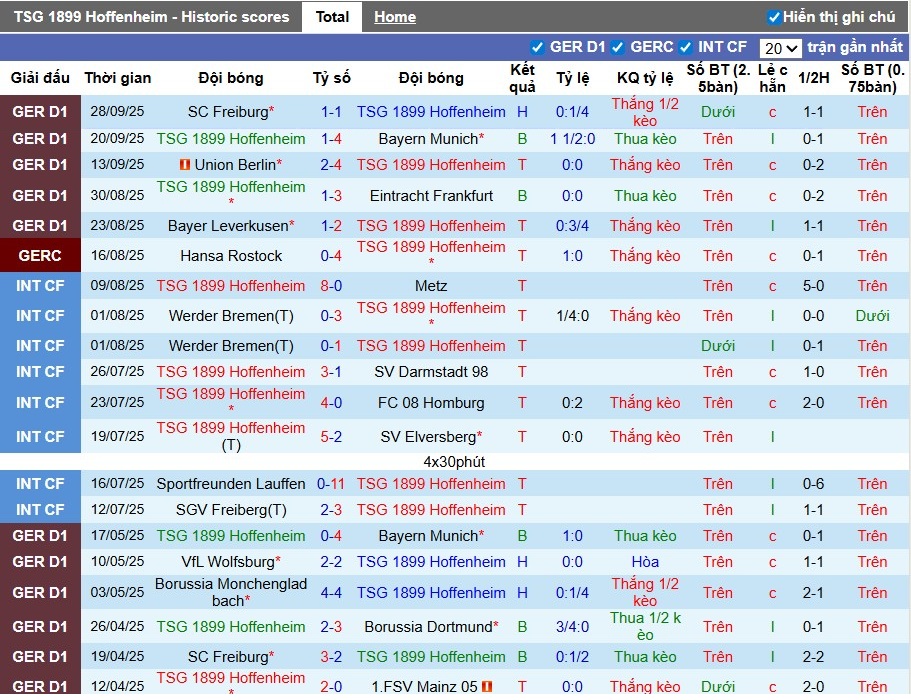Viewport: 911px width, 700px height.
Task: Open the SV Darmstadt 98 link
Action: coord(431,372)
